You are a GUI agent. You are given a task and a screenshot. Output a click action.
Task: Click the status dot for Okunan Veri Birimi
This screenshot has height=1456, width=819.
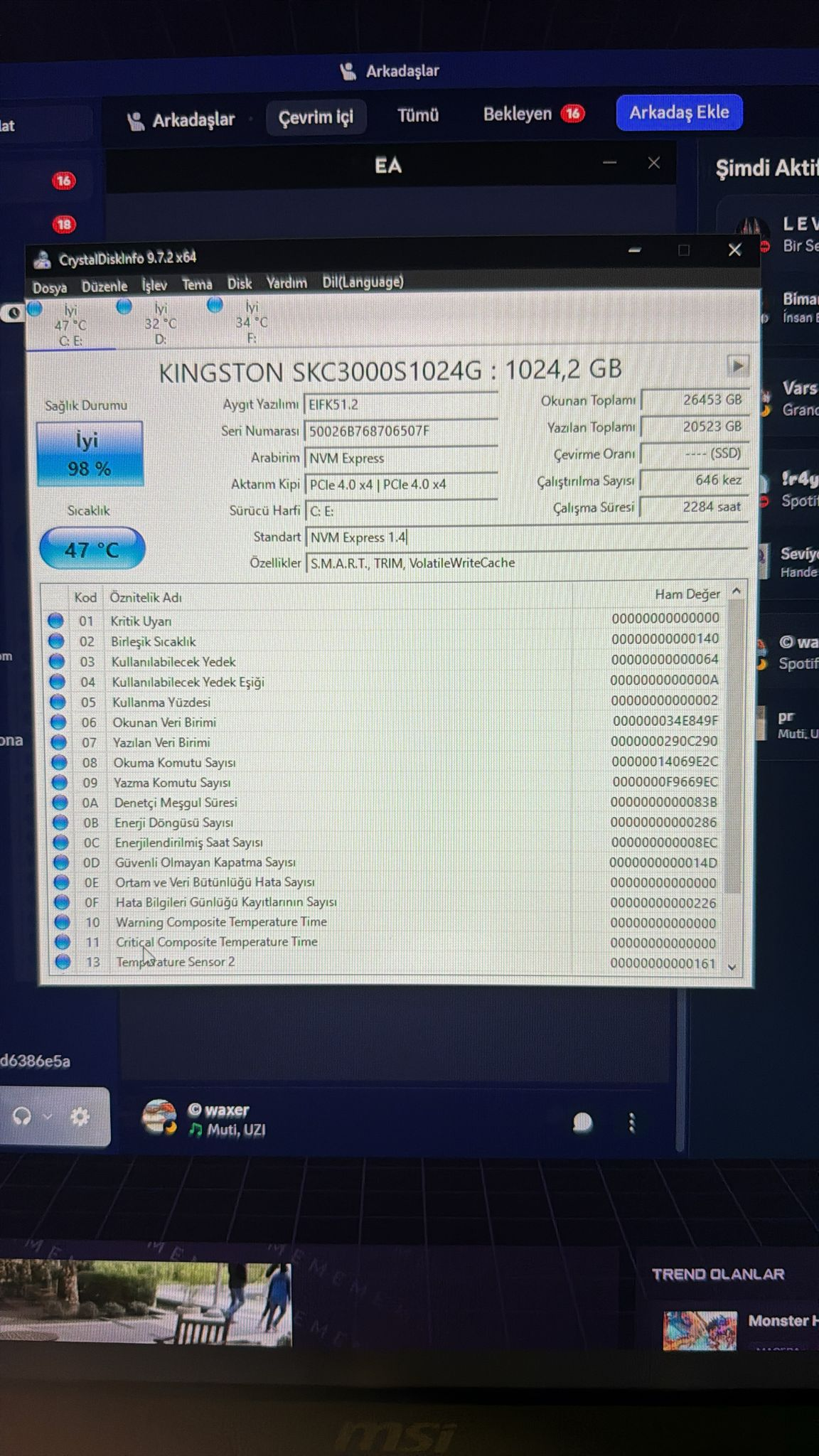[58, 722]
